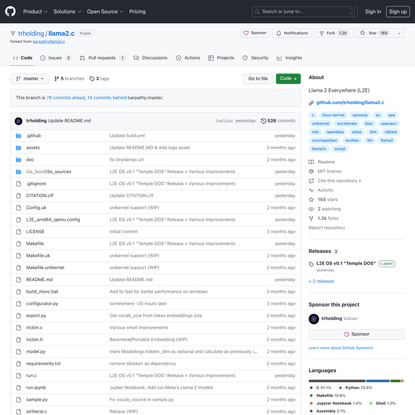The width and height of the screenshot is (415, 415).
Task: Expand Cite this repository dropdown
Action: (335, 181)
